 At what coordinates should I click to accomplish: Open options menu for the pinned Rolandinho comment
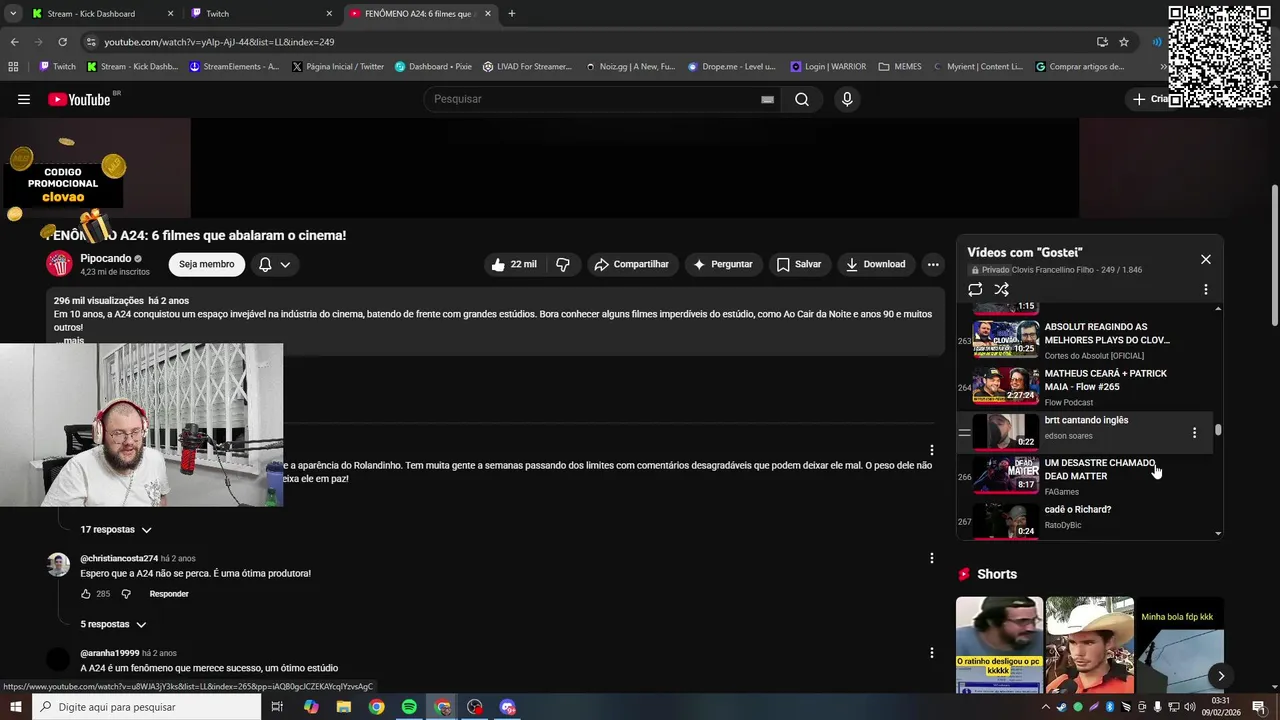pos(932,450)
